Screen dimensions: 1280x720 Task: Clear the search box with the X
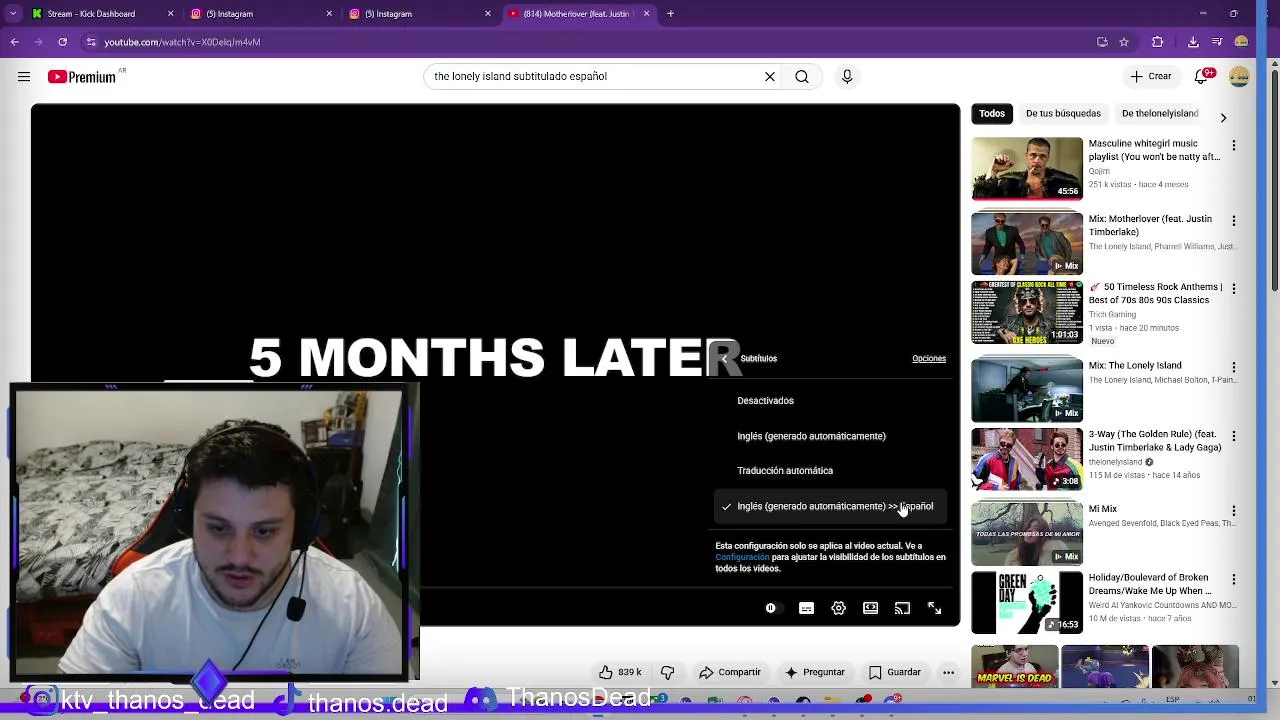[770, 76]
